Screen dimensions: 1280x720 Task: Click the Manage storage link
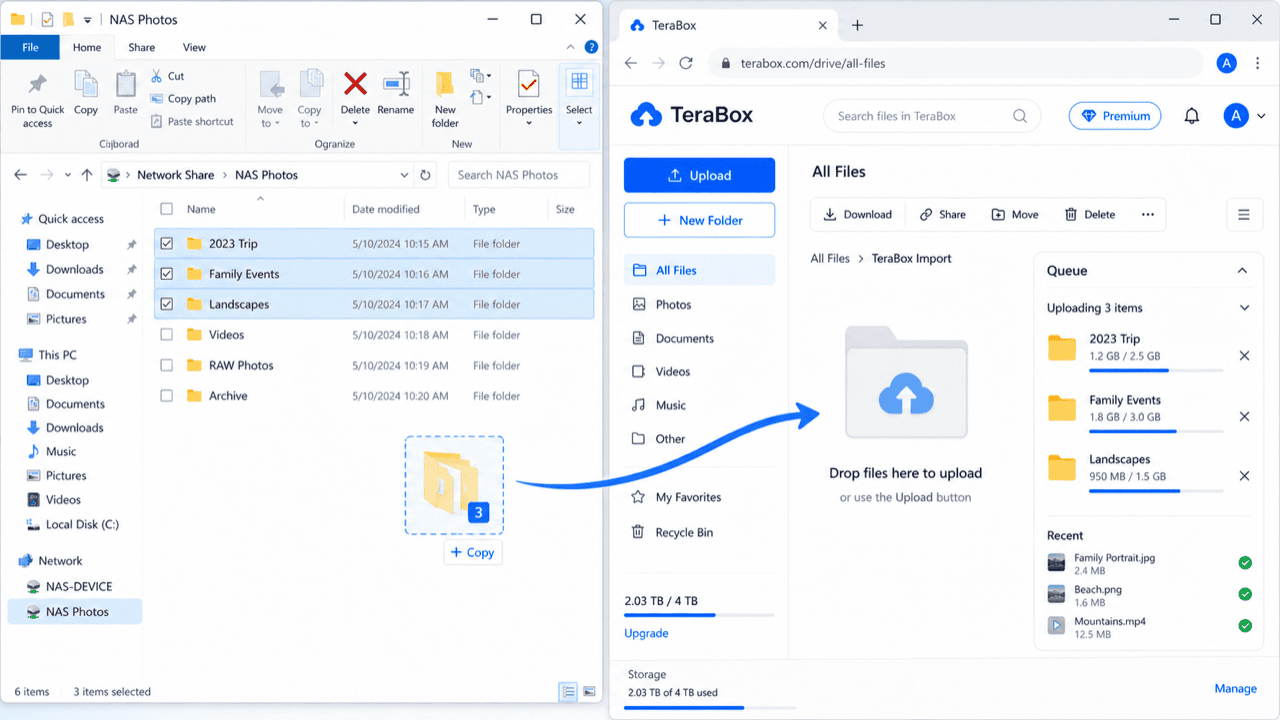[1235, 688]
